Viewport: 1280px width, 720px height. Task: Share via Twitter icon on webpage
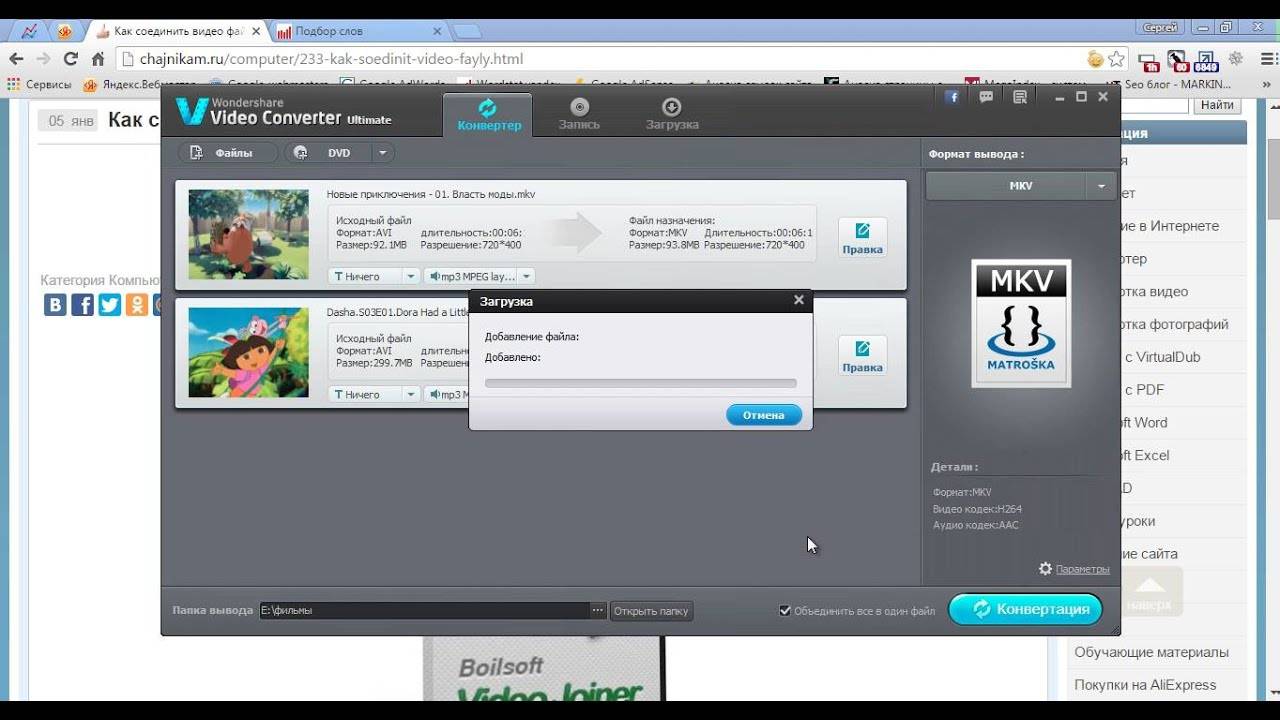[109, 305]
